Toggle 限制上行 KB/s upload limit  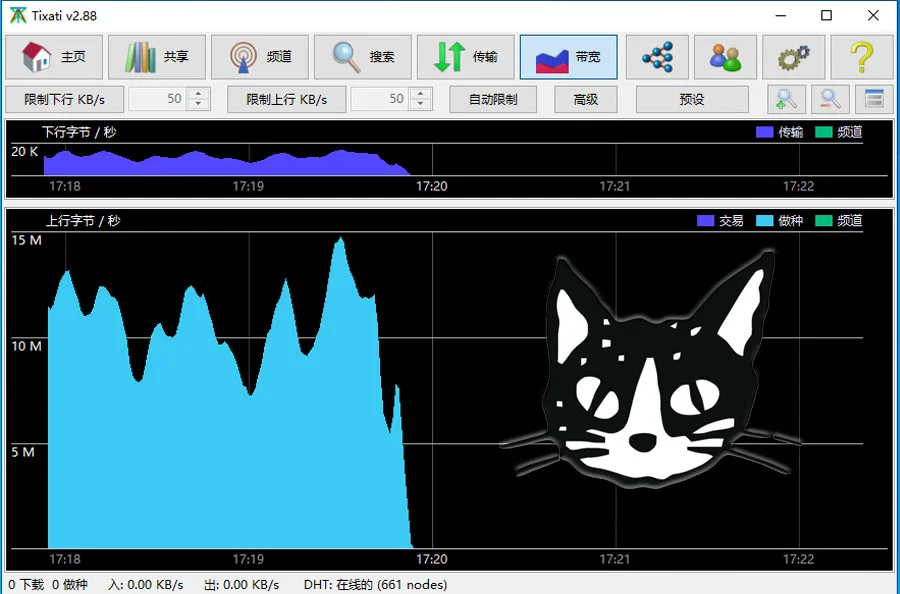(286, 99)
